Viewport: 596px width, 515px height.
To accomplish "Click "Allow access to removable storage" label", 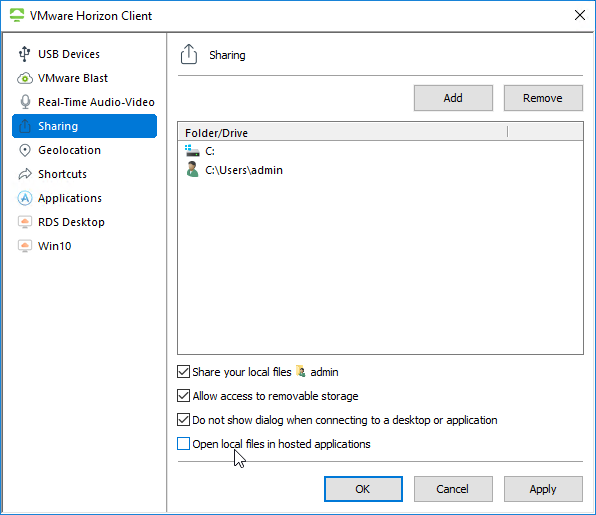I will coord(275,396).
